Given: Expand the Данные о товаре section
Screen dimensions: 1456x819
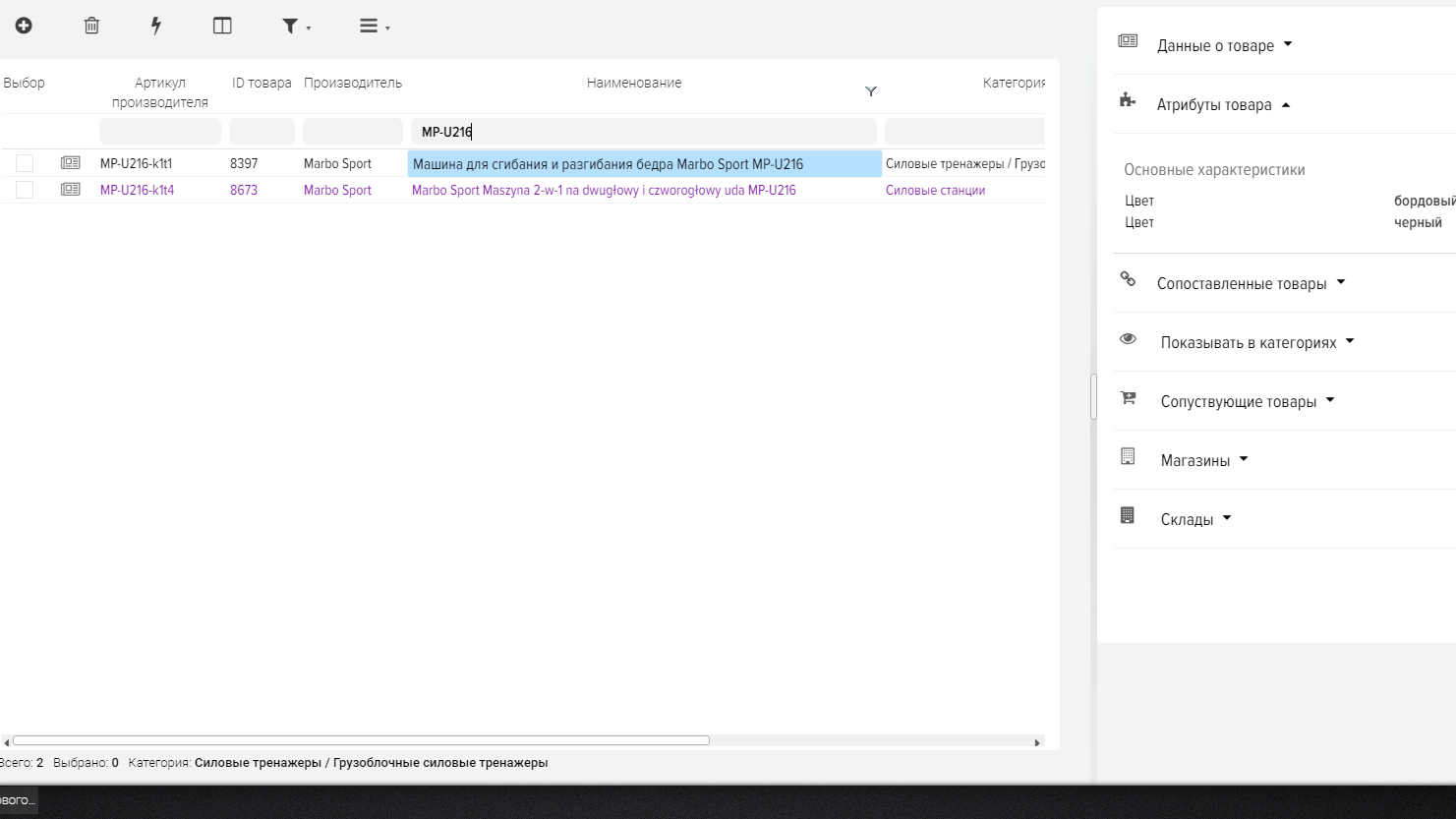Looking at the screenshot, I should [1224, 45].
